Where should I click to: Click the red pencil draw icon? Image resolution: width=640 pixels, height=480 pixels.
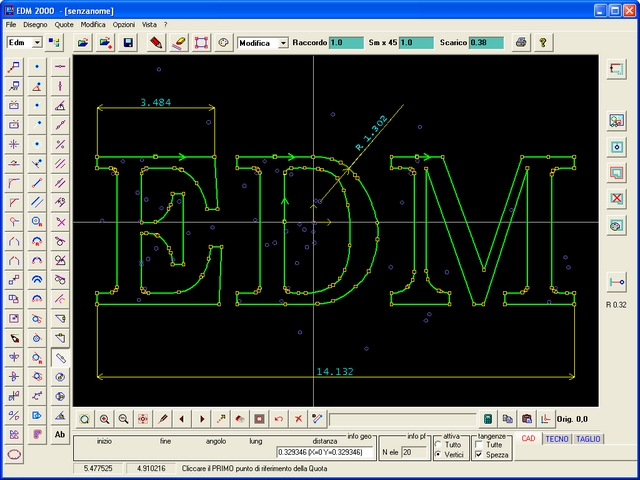click(156, 42)
